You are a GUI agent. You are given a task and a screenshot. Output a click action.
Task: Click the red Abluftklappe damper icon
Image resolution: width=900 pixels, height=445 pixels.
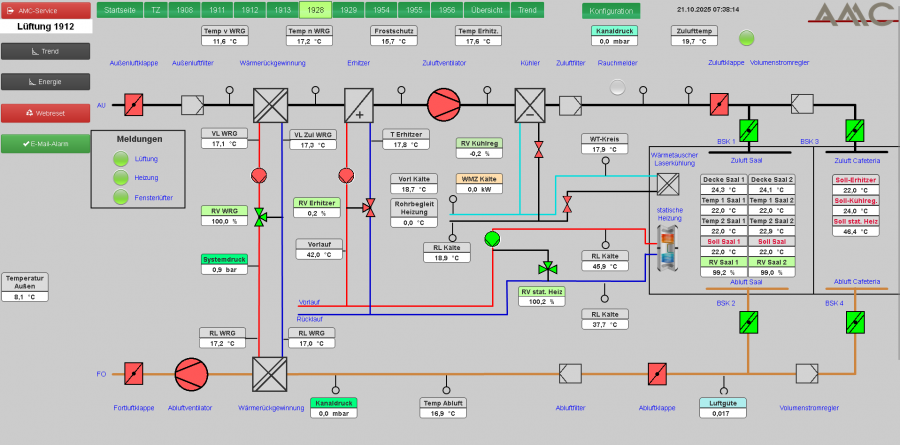pyautogui.click(x=657, y=374)
